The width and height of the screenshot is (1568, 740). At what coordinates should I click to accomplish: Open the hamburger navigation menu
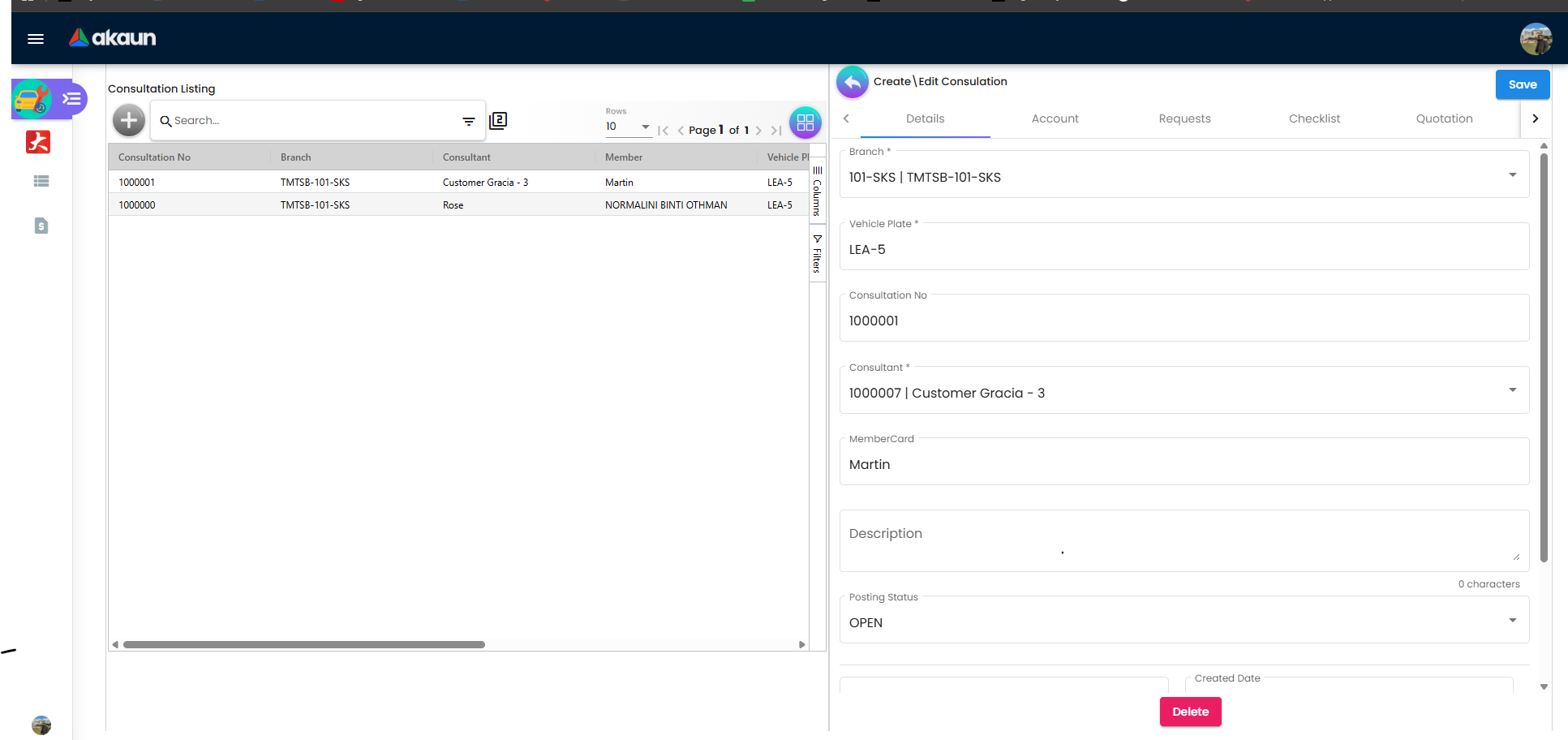[36, 39]
